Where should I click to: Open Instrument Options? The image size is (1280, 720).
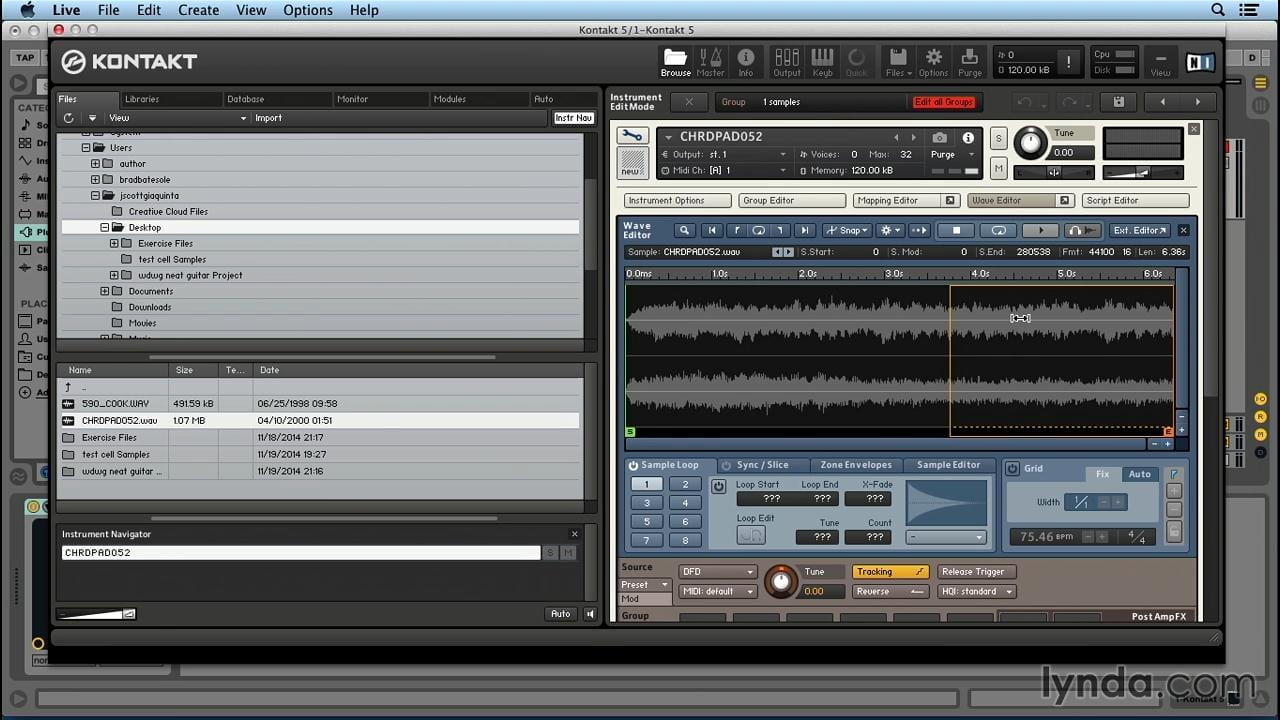coord(676,200)
